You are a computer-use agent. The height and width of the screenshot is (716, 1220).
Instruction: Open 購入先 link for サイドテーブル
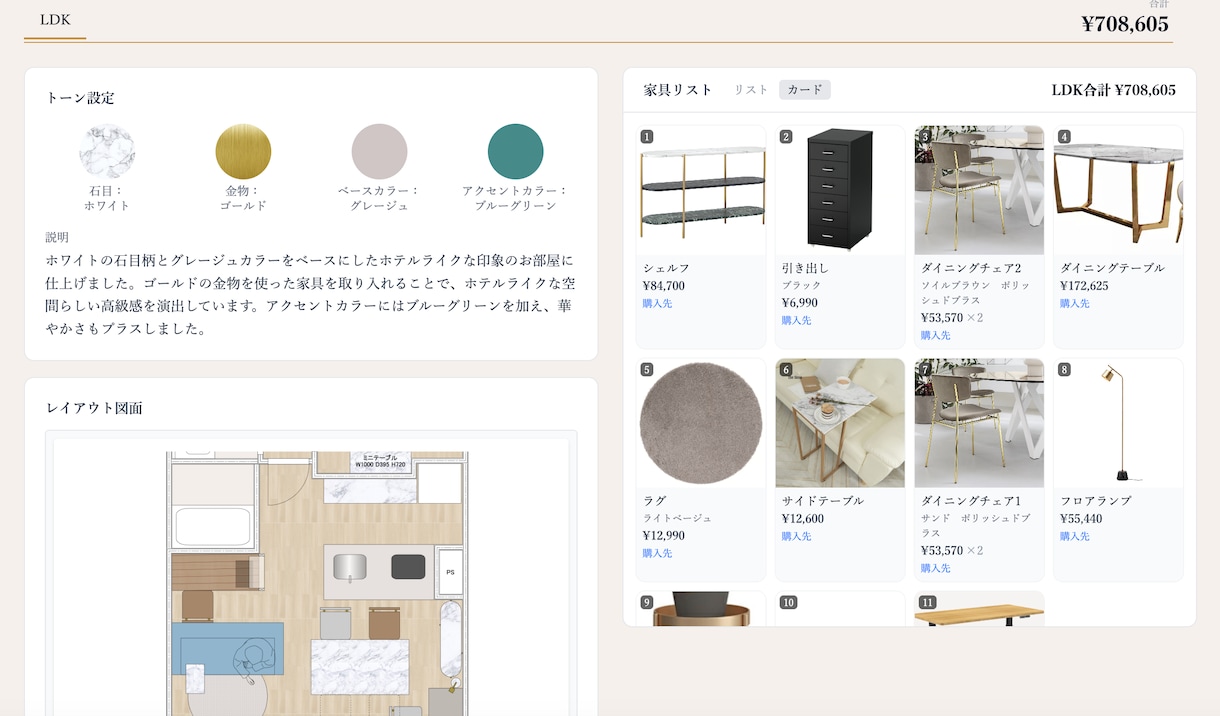coord(796,536)
